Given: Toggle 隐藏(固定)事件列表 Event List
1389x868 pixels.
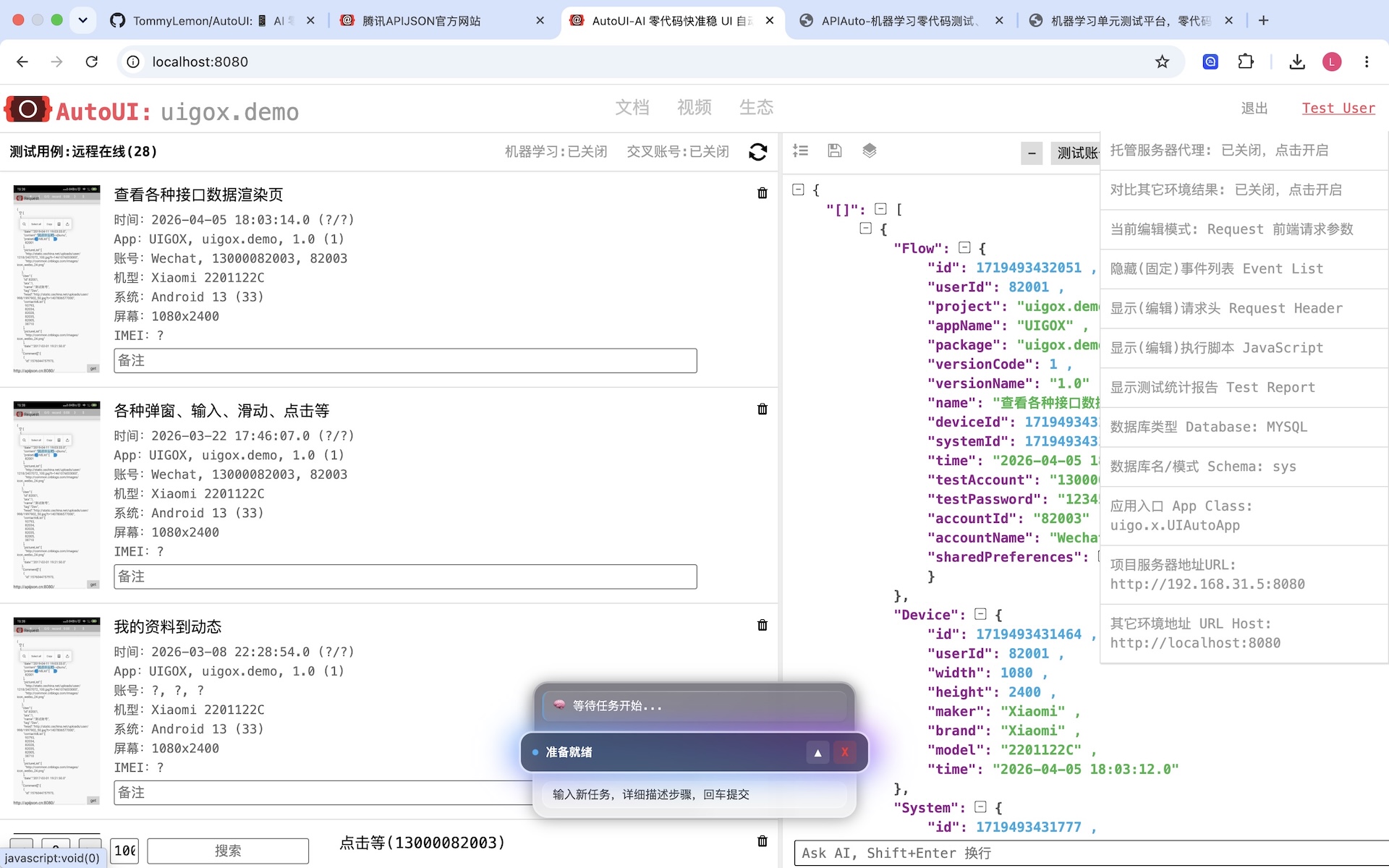Looking at the screenshot, I should click(1244, 269).
